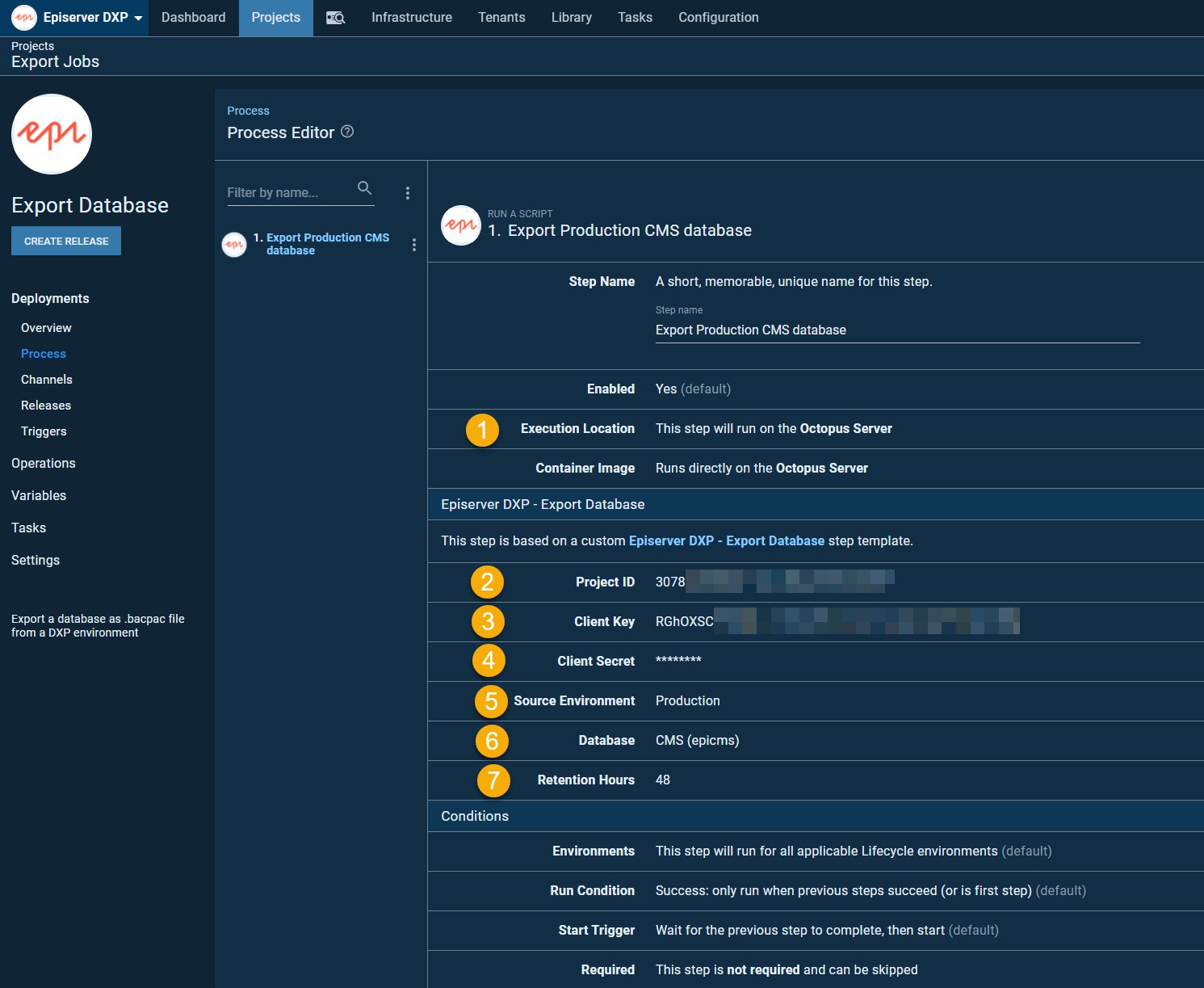Open overflow menu for Export Production step

(x=414, y=245)
